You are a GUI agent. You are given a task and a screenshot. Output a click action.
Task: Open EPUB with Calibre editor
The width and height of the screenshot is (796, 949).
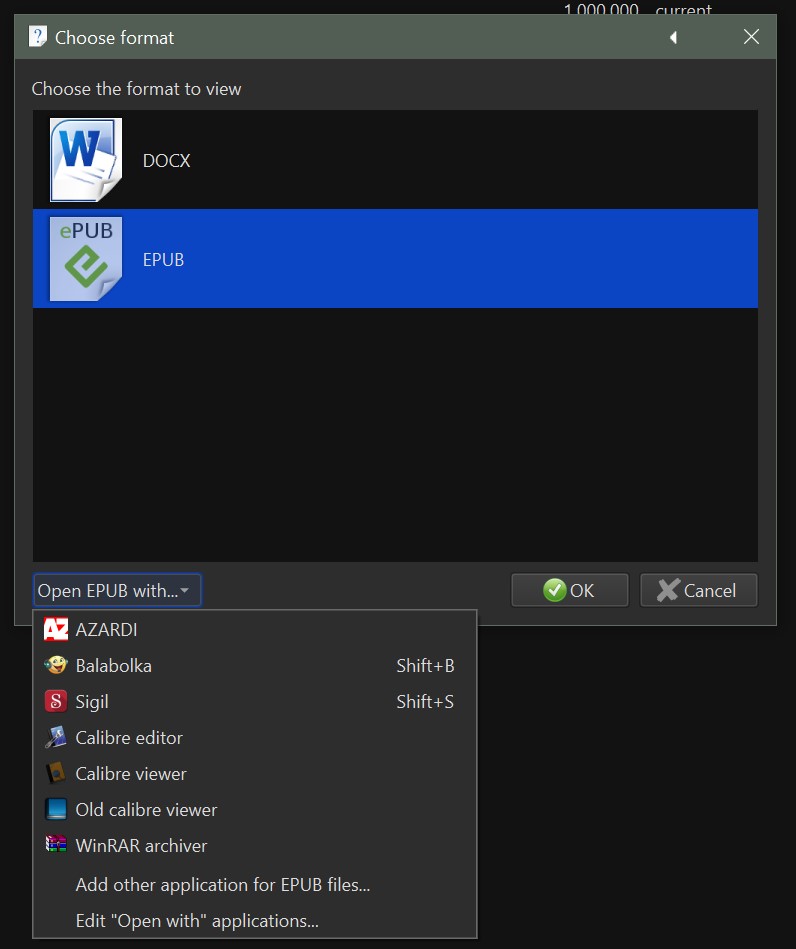[x=255, y=737]
